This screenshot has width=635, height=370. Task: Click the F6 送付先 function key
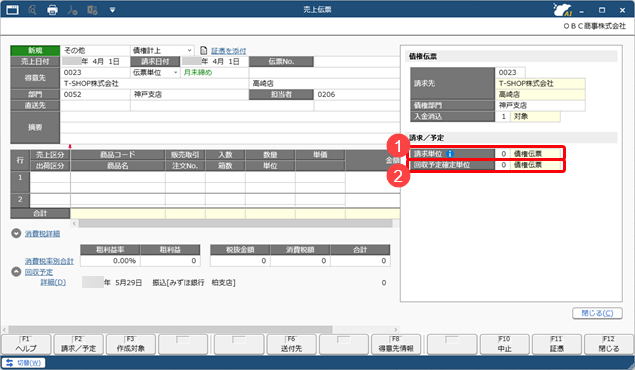292,344
